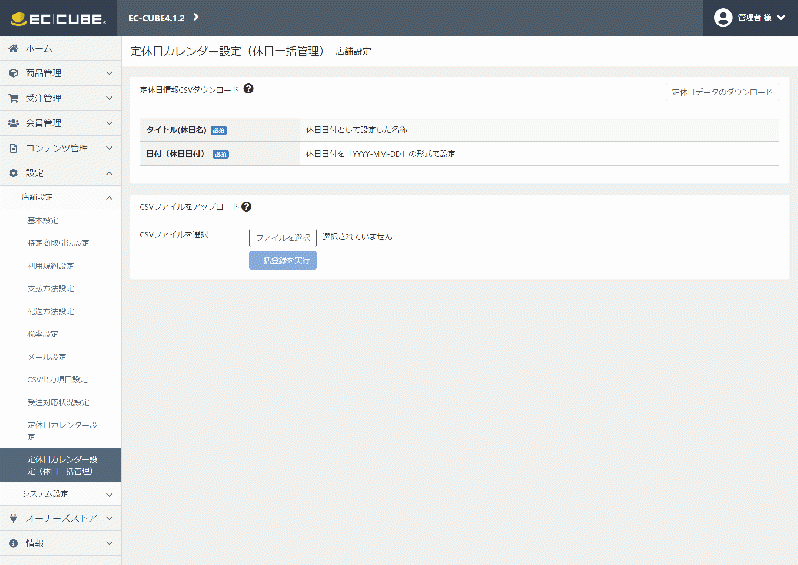Screen dimensions: 798x565
Task: Click help icon beside CSVダウンロード heading
Action: coord(248,89)
